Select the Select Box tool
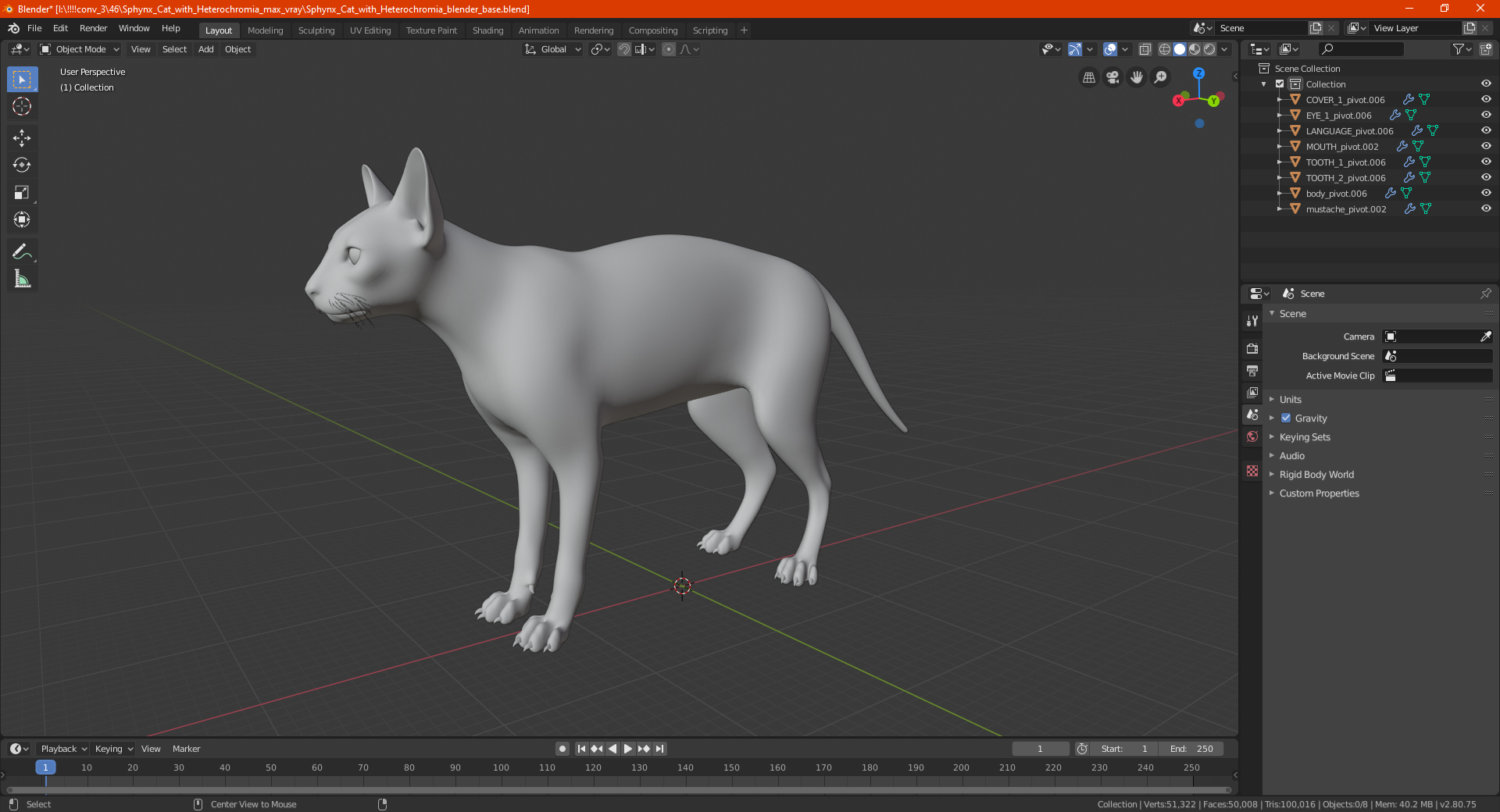The width and height of the screenshot is (1500, 812). (x=22, y=80)
